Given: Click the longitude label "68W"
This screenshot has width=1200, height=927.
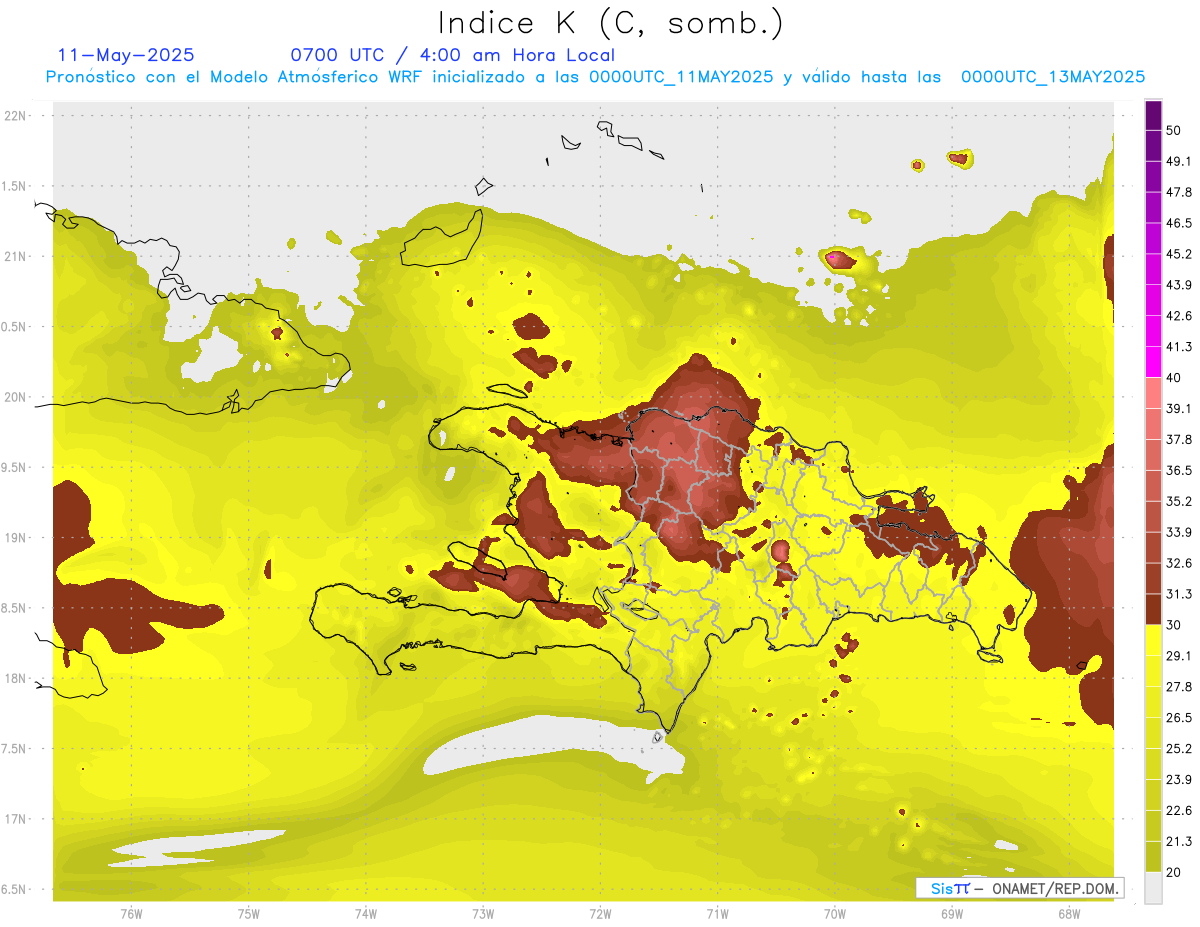Looking at the screenshot, I should pyautogui.click(x=1069, y=914).
